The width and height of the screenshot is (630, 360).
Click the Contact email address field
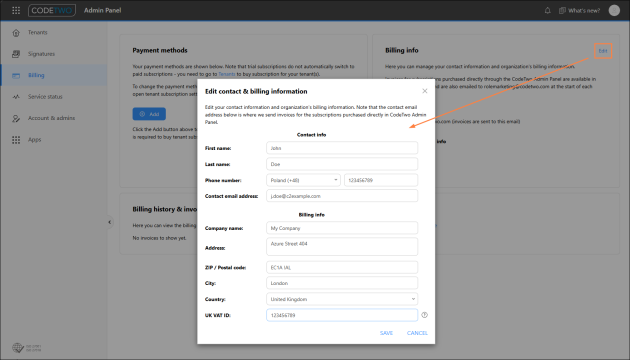(x=342, y=196)
